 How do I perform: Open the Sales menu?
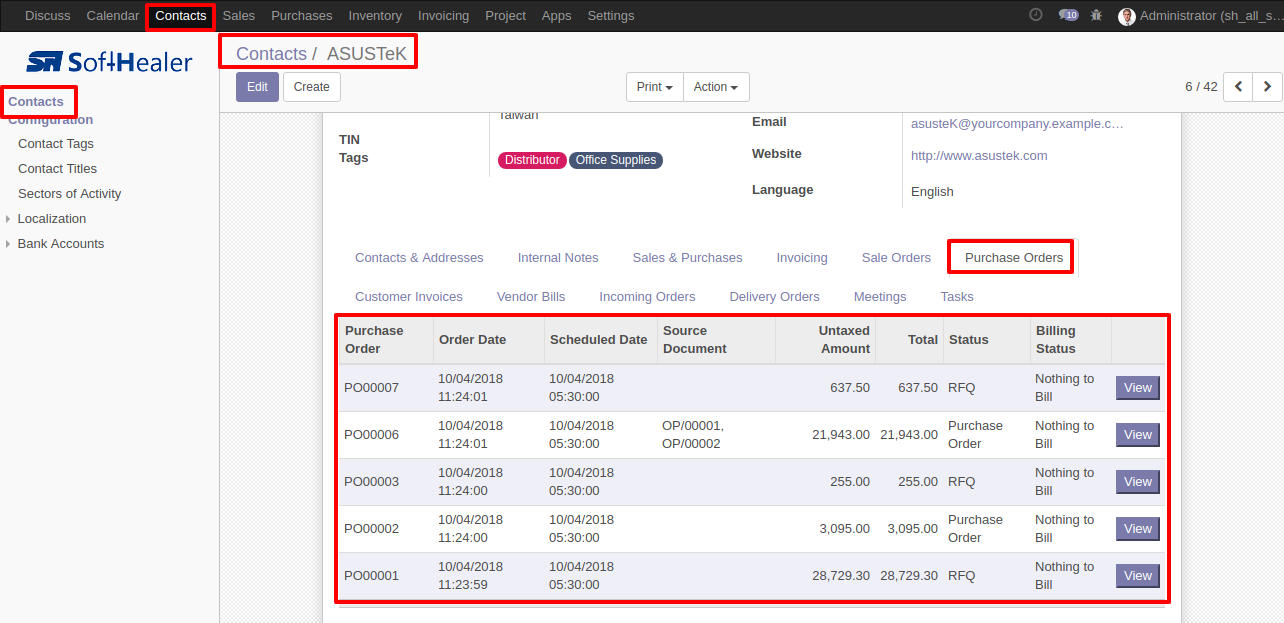coord(239,16)
